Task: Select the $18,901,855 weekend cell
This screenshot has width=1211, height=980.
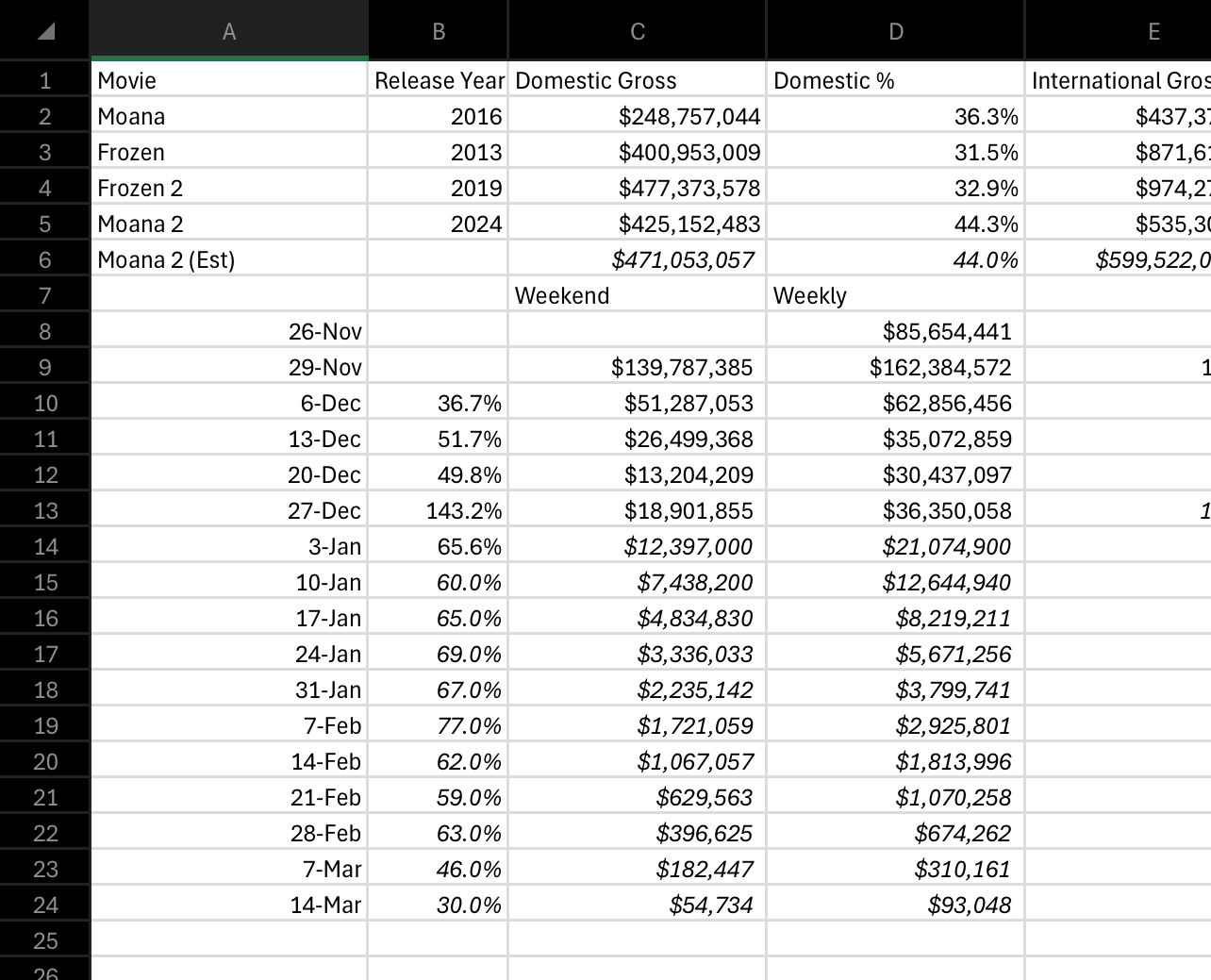Action: click(x=638, y=510)
